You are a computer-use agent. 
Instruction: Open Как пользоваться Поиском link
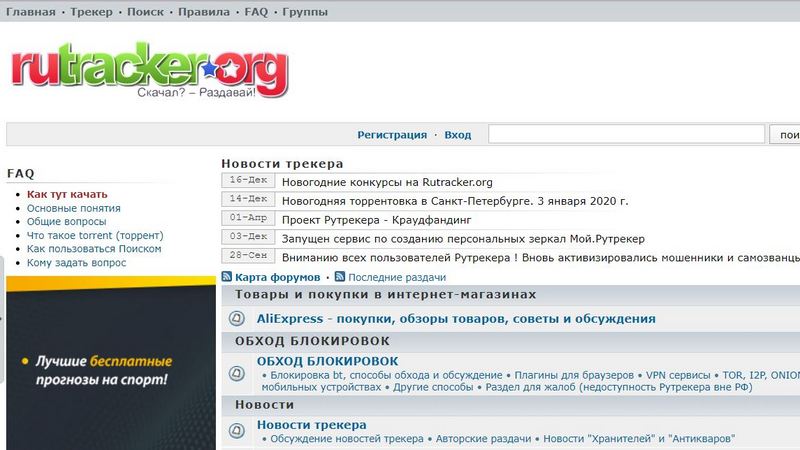coord(94,249)
